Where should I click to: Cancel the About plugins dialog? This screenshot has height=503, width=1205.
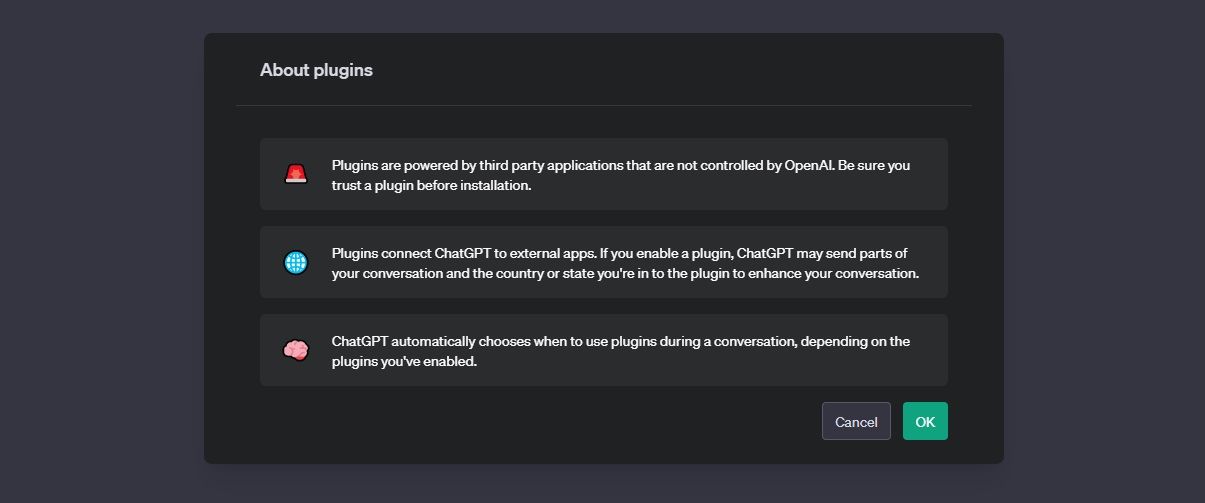(x=856, y=421)
